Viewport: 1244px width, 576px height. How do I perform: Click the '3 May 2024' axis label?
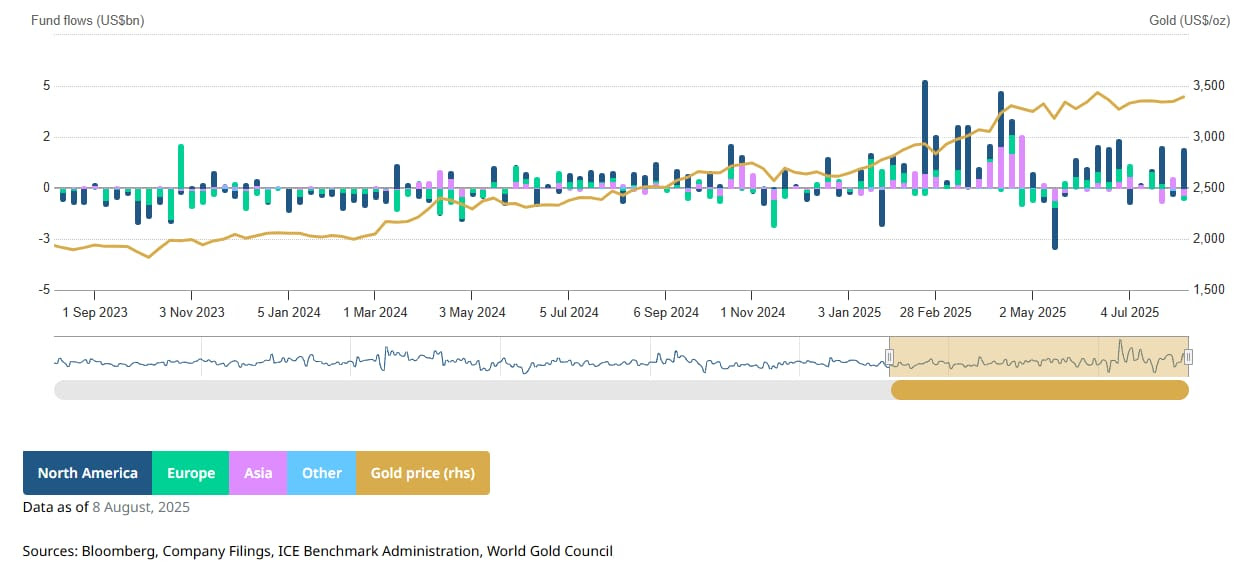tap(472, 312)
